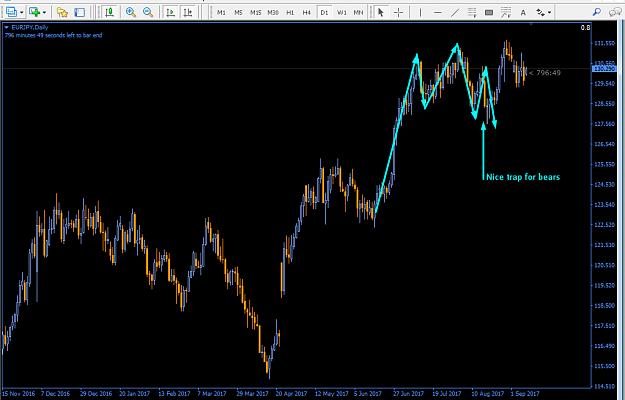Click the 27 Jun 2017 date label

(x=409, y=394)
